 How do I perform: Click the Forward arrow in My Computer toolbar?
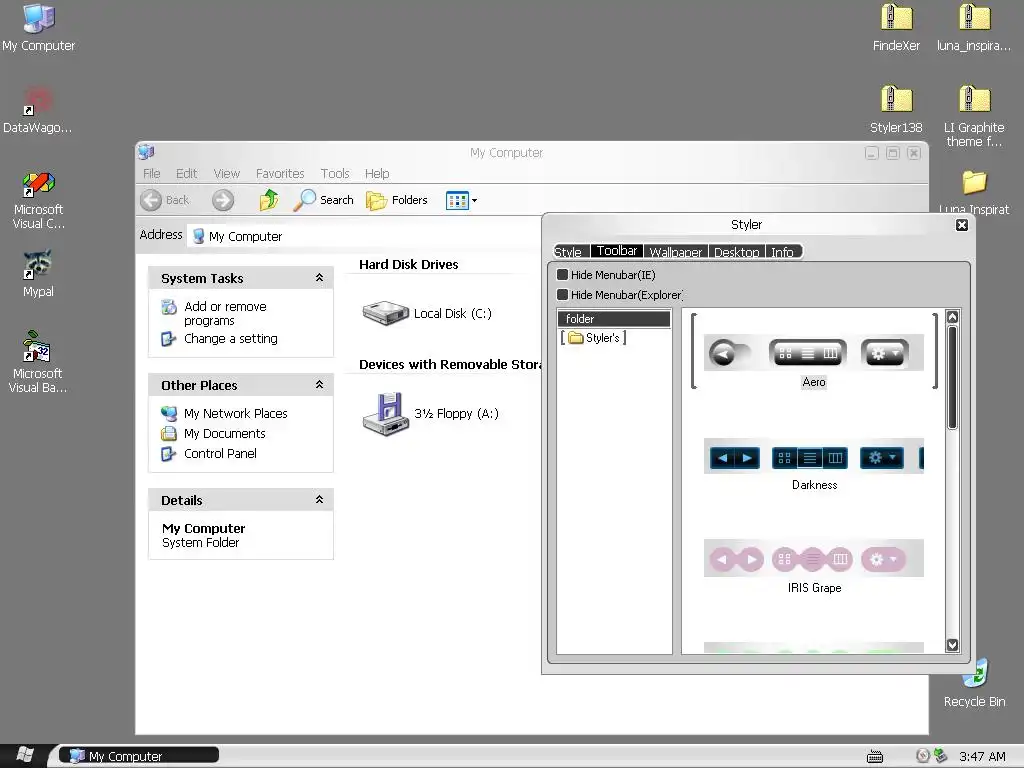(223, 200)
